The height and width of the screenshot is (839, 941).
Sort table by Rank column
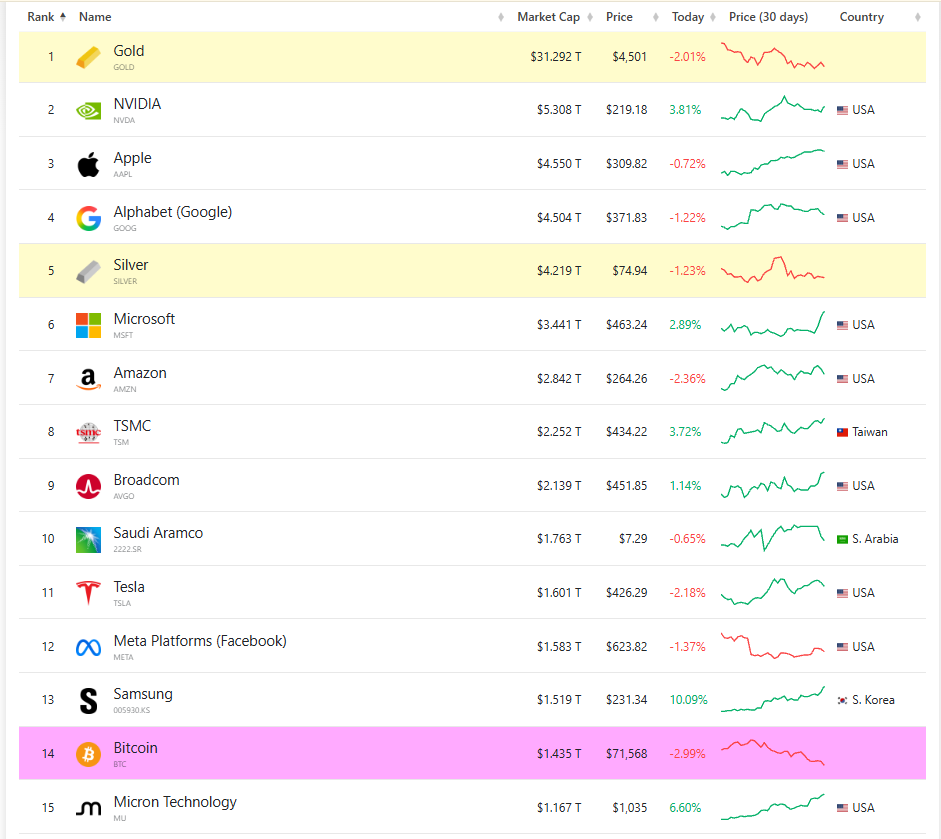pos(46,17)
